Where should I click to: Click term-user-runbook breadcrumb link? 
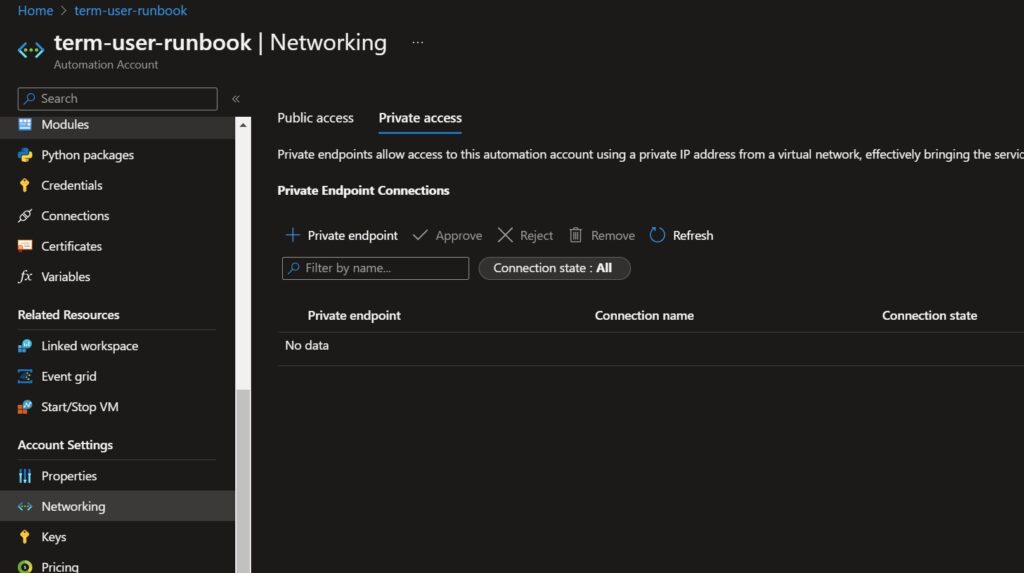[131, 10]
